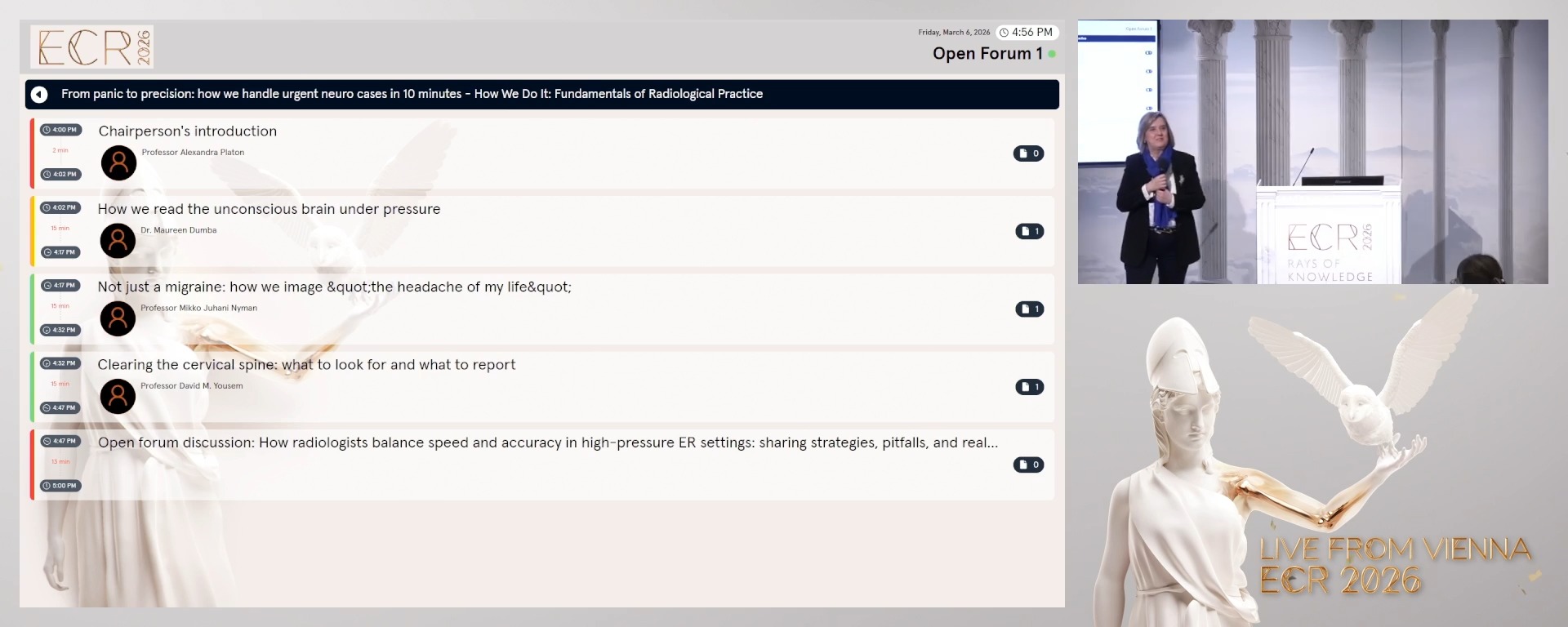Open the ECR 2026 logo
Screen dimensions: 1568x627
point(92,47)
